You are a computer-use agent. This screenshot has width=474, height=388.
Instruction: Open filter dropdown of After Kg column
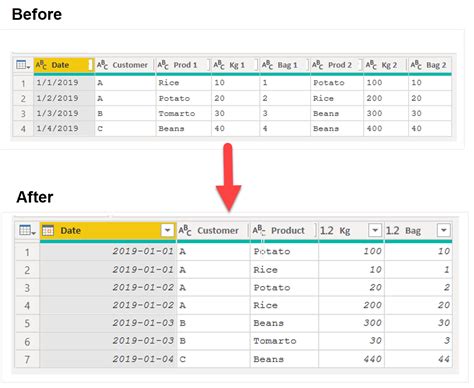(375, 230)
